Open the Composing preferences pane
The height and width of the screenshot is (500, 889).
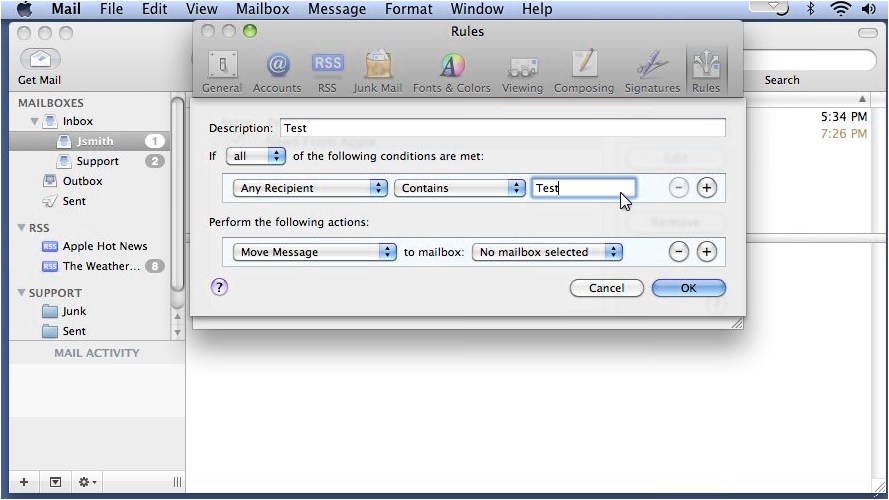coord(584,71)
